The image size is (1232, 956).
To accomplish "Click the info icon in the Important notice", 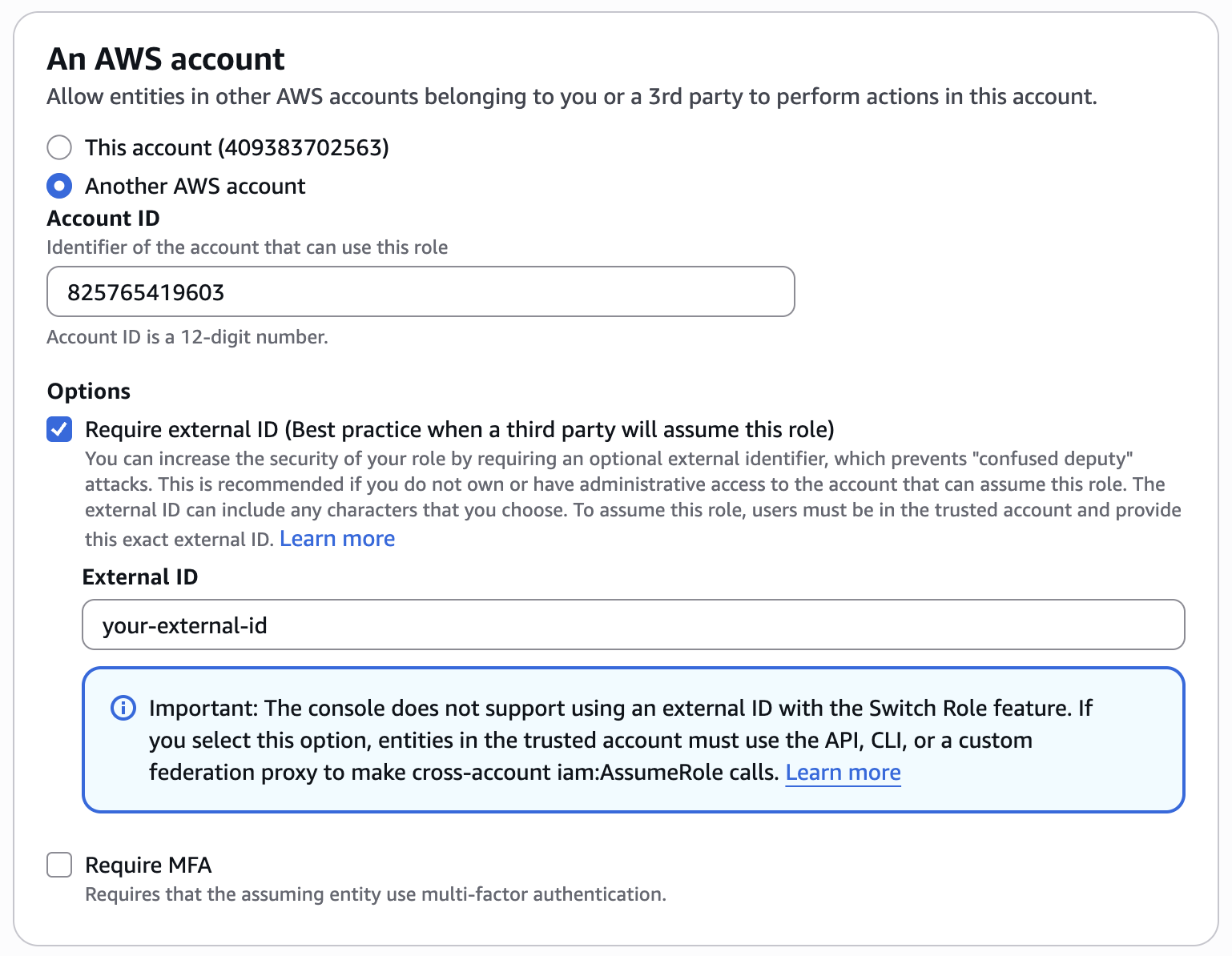I will 122,708.
